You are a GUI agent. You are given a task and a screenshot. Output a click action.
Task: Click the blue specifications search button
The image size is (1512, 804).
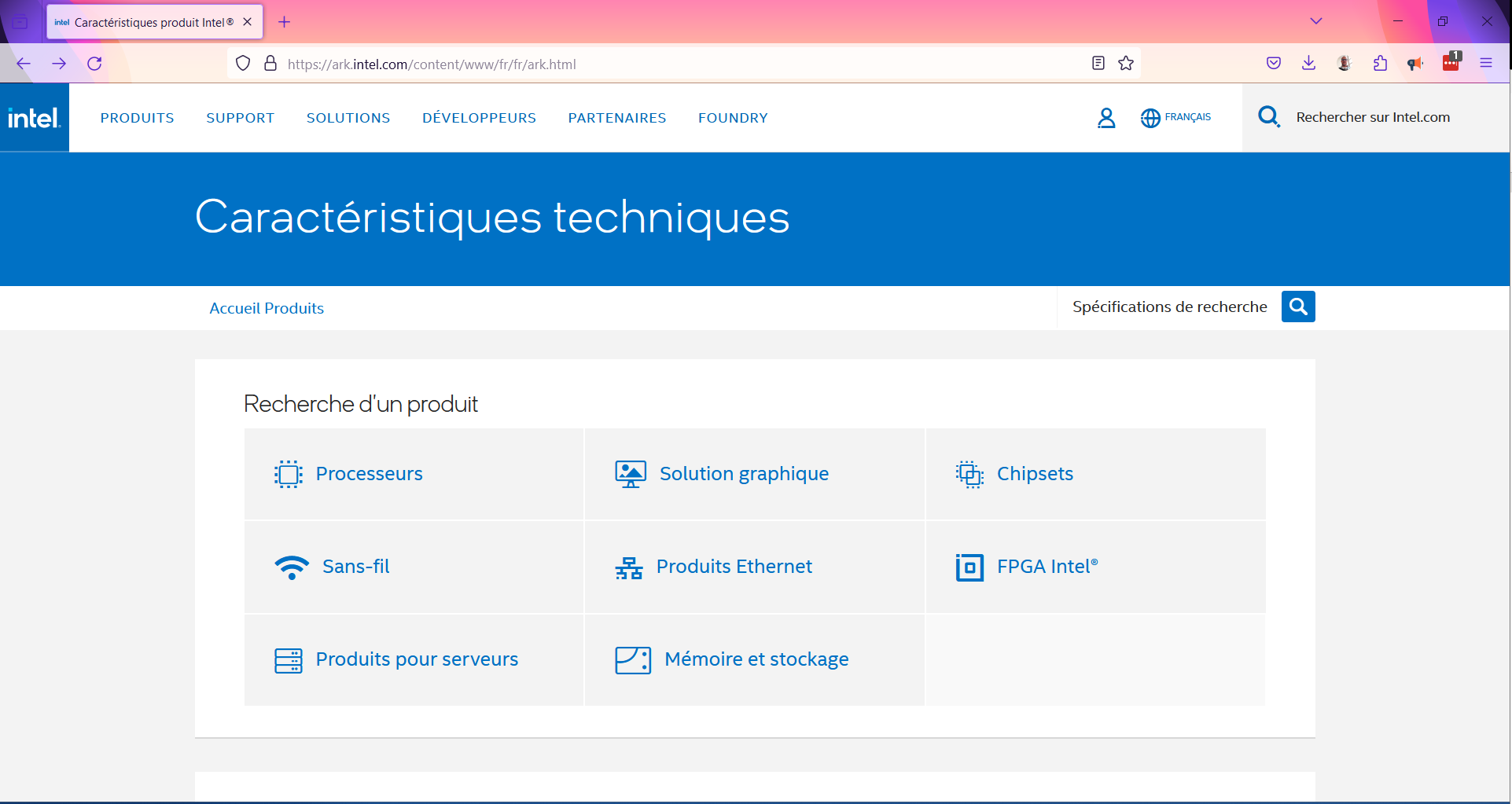click(x=1298, y=307)
